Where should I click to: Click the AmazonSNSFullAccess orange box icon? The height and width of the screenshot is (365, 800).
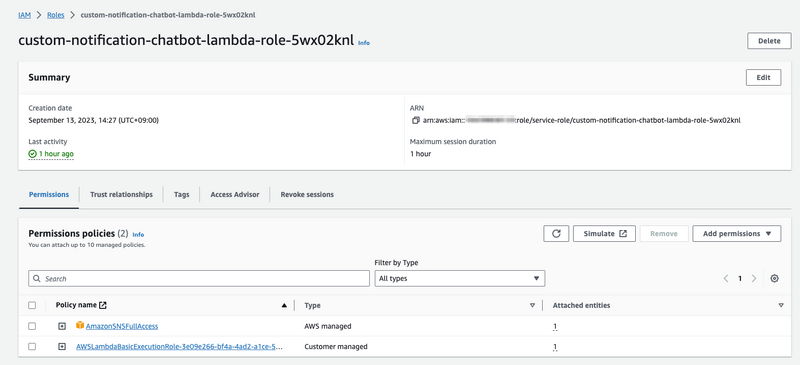(x=80, y=325)
